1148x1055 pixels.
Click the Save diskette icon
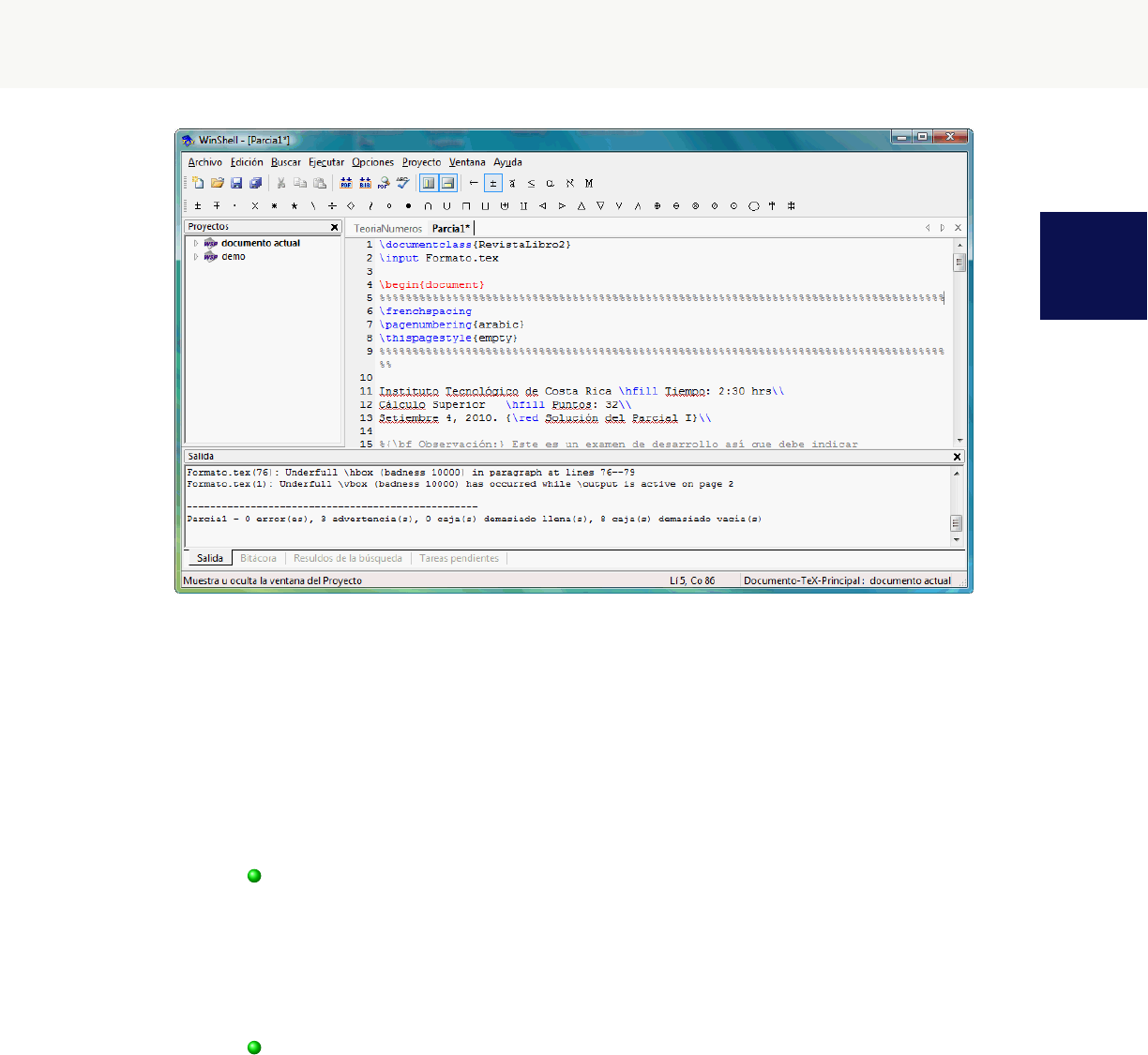pos(236,183)
